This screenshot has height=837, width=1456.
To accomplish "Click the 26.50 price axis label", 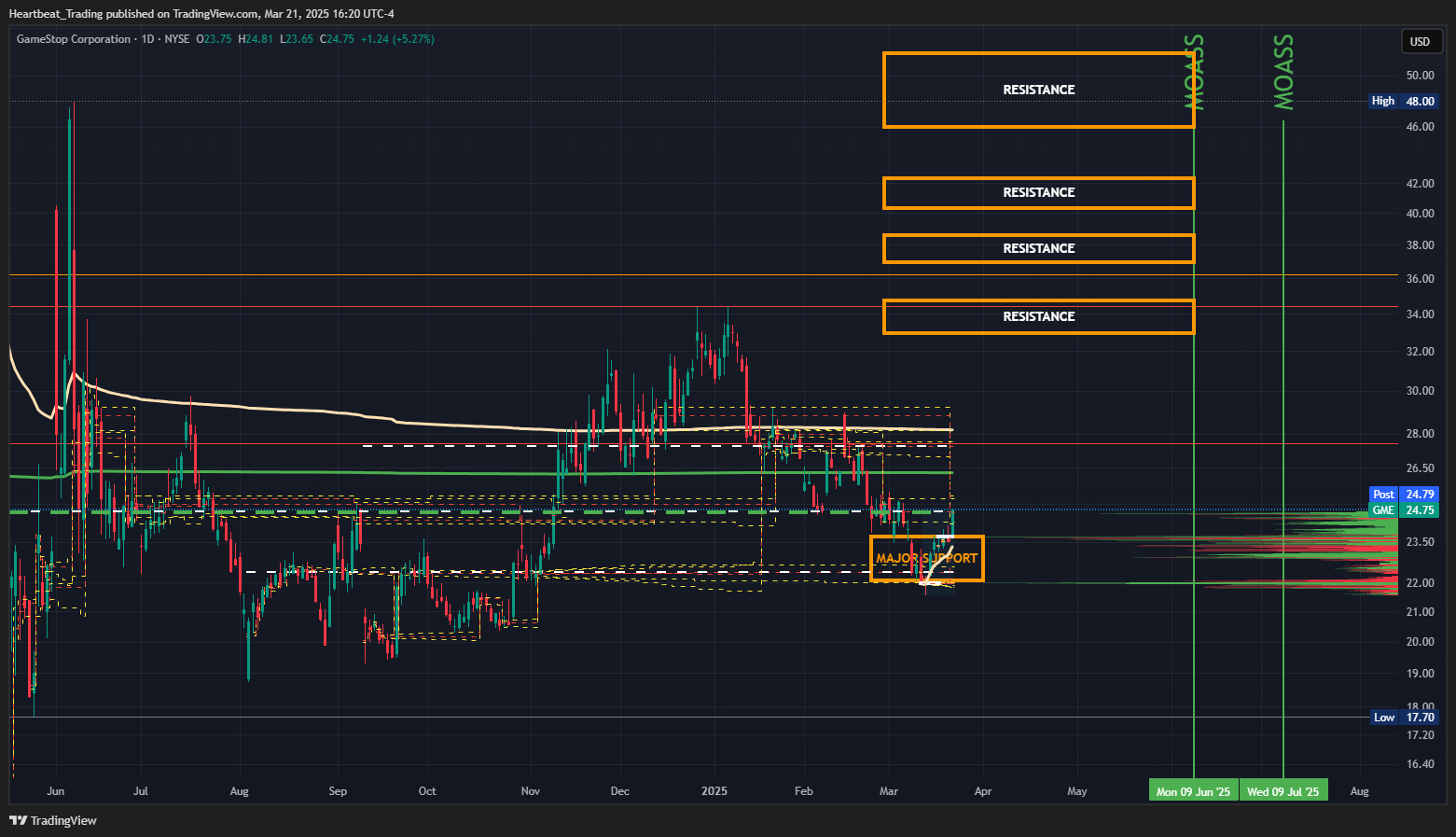I will [1420, 468].
